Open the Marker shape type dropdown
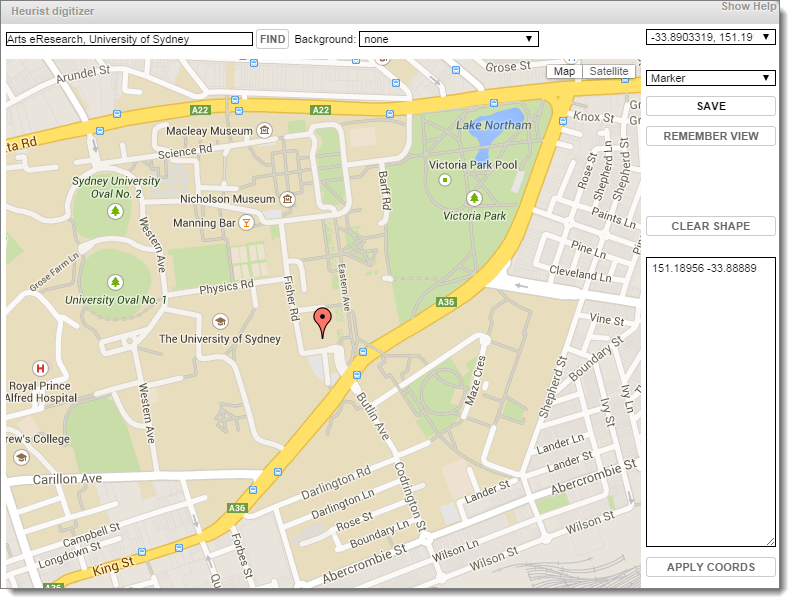This screenshot has height=604, width=795. (x=710, y=78)
